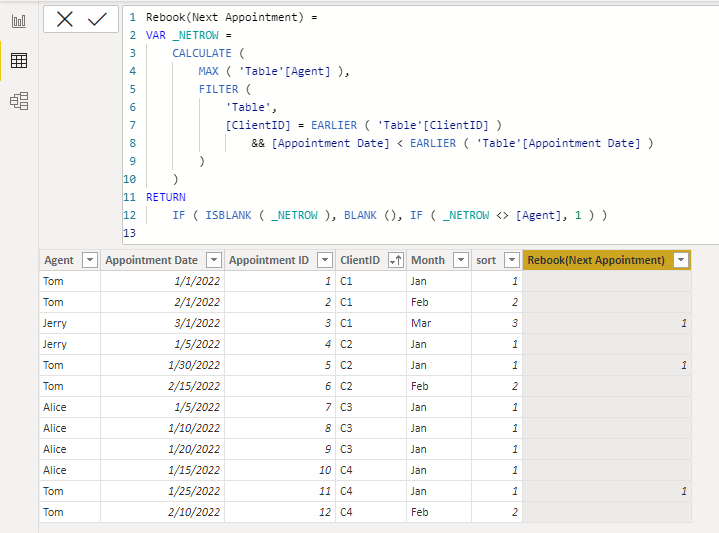Select Rebook value 1 in the Mar row
The width and height of the screenshot is (719, 533).
[607, 323]
